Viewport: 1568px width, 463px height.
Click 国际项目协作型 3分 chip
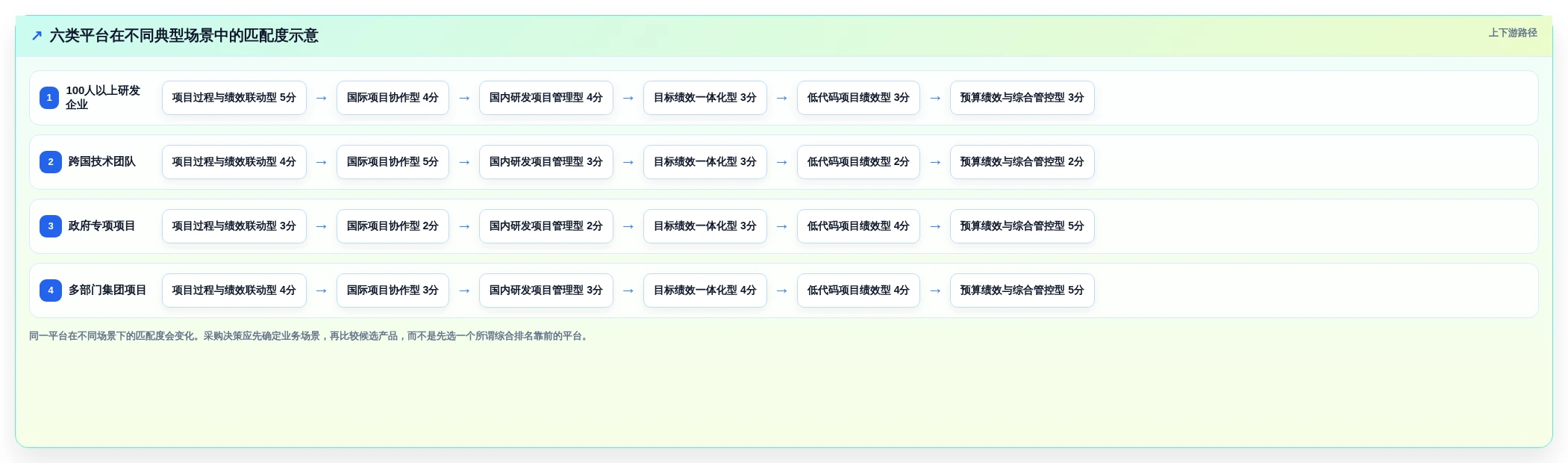[x=393, y=290]
